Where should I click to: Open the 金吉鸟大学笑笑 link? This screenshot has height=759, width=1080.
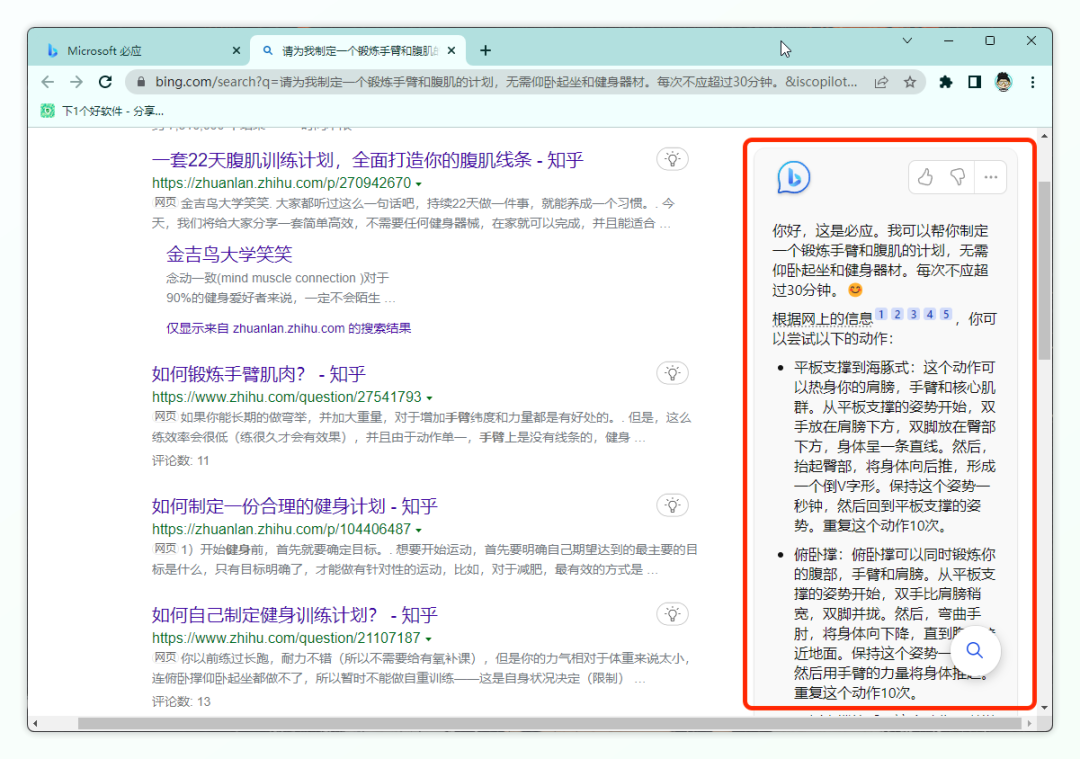click(x=229, y=254)
